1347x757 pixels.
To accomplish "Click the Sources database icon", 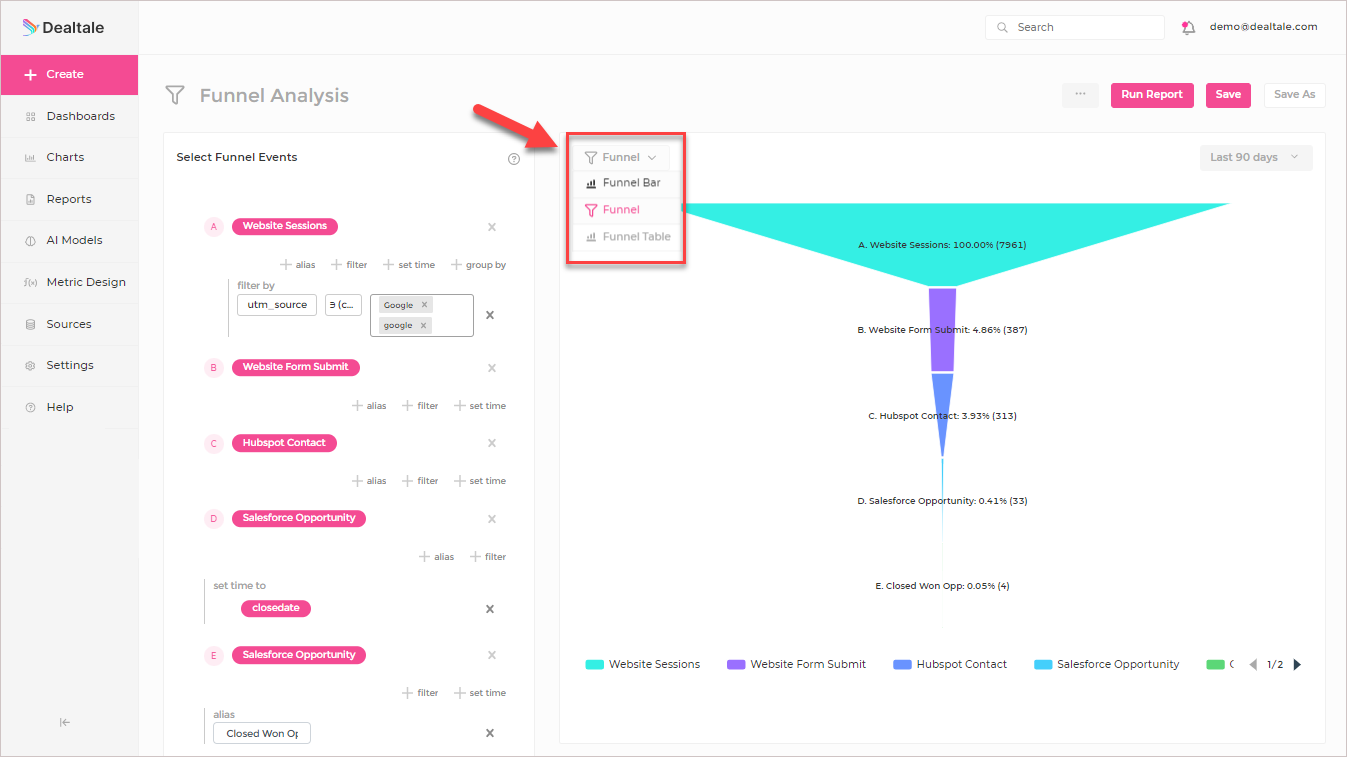I will [x=30, y=324].
